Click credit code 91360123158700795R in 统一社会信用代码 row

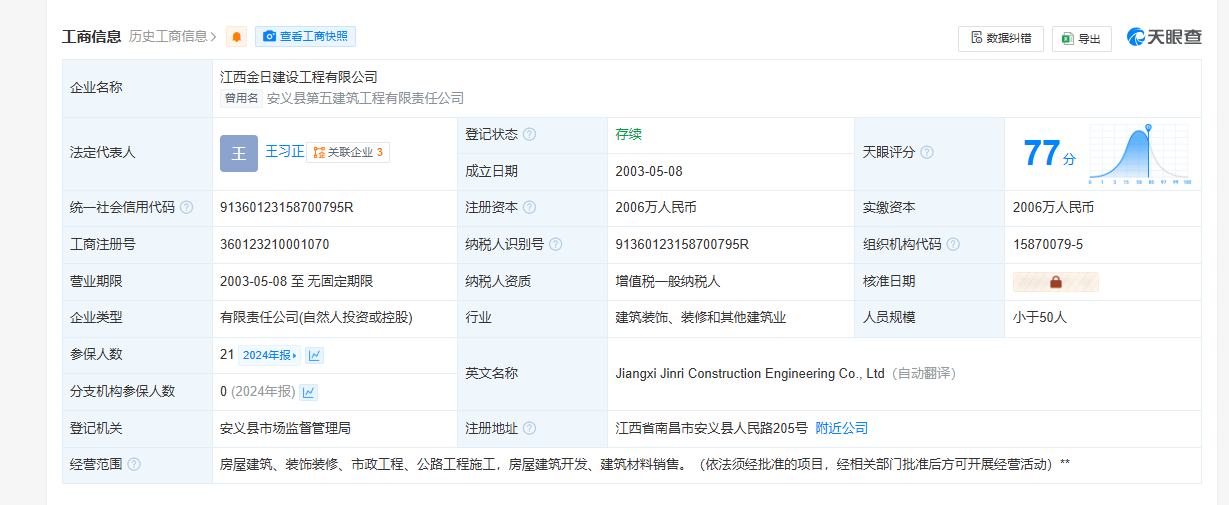point(287,208)
